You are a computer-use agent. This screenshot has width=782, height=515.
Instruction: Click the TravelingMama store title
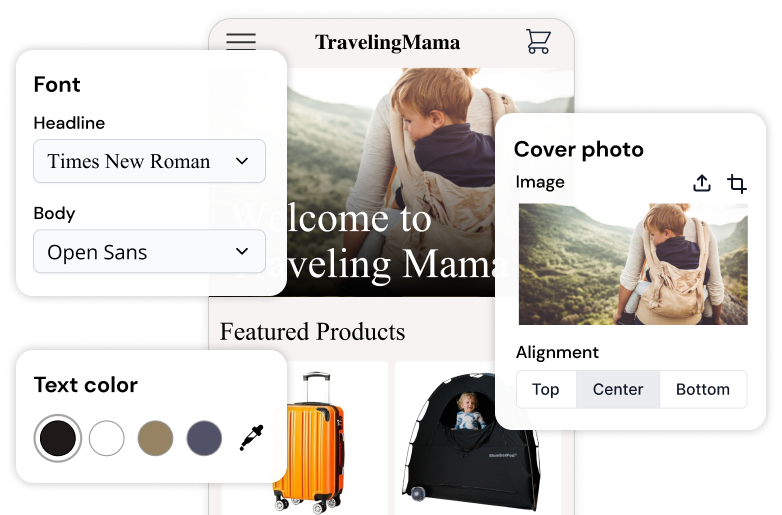(x=388, y=43)
